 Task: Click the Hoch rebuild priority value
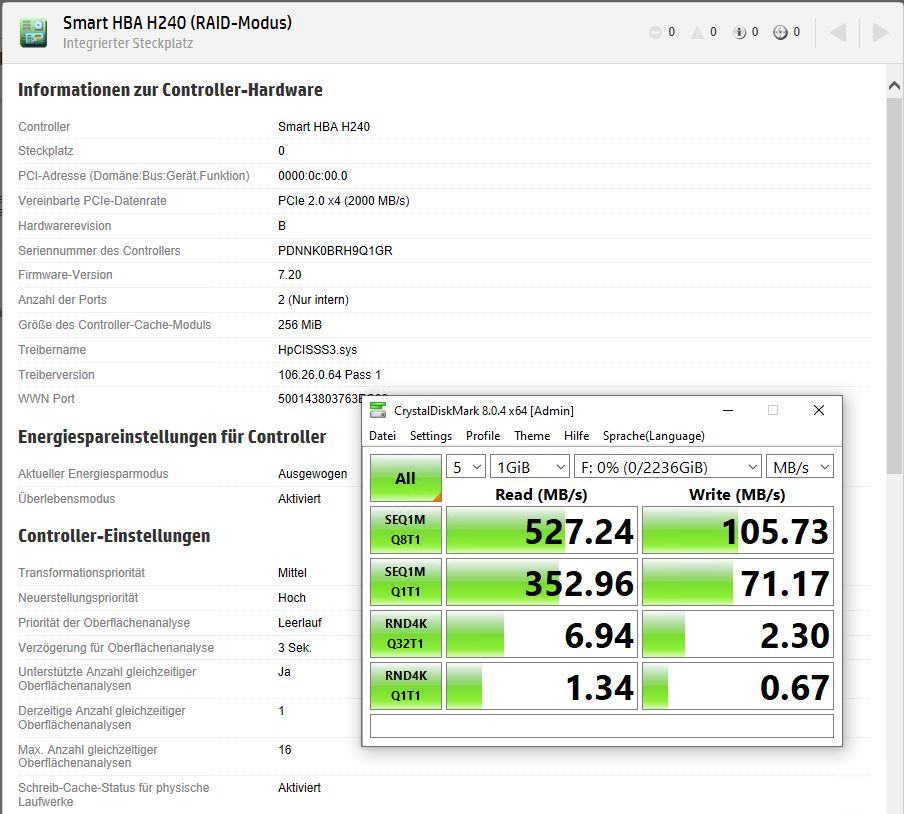tap(292, 598)
